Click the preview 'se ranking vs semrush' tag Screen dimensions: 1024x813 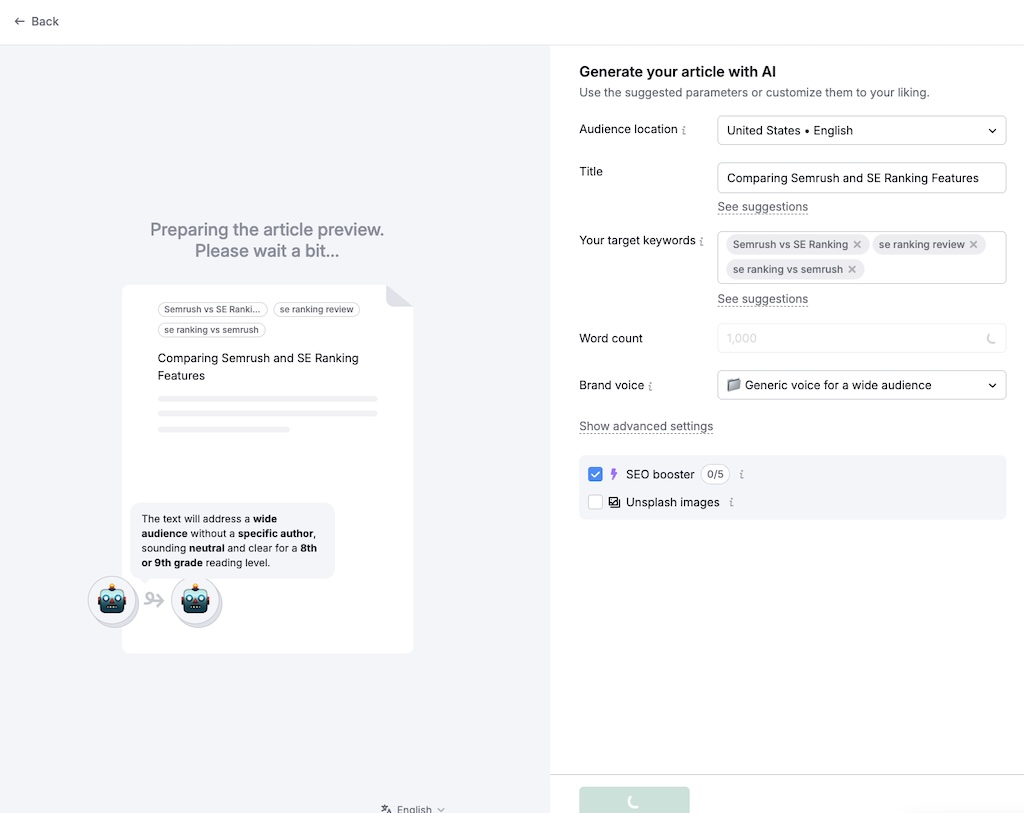click(211, 330)
